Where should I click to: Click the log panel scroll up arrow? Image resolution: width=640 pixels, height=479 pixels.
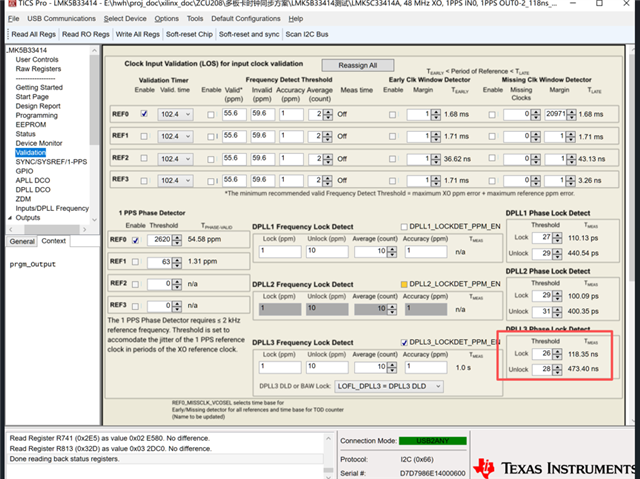pos(328,439)
